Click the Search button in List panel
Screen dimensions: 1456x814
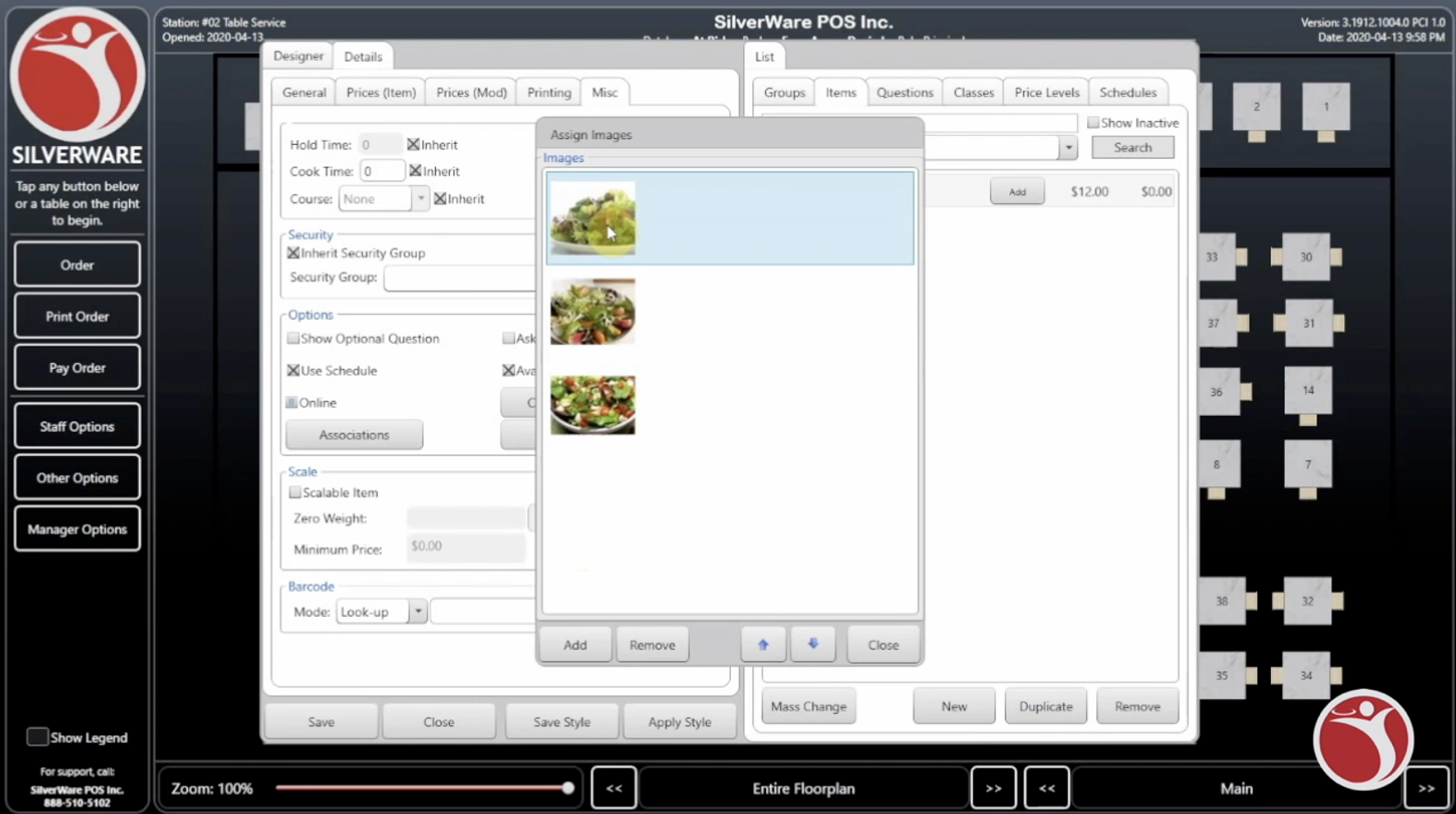point(1133,147)
